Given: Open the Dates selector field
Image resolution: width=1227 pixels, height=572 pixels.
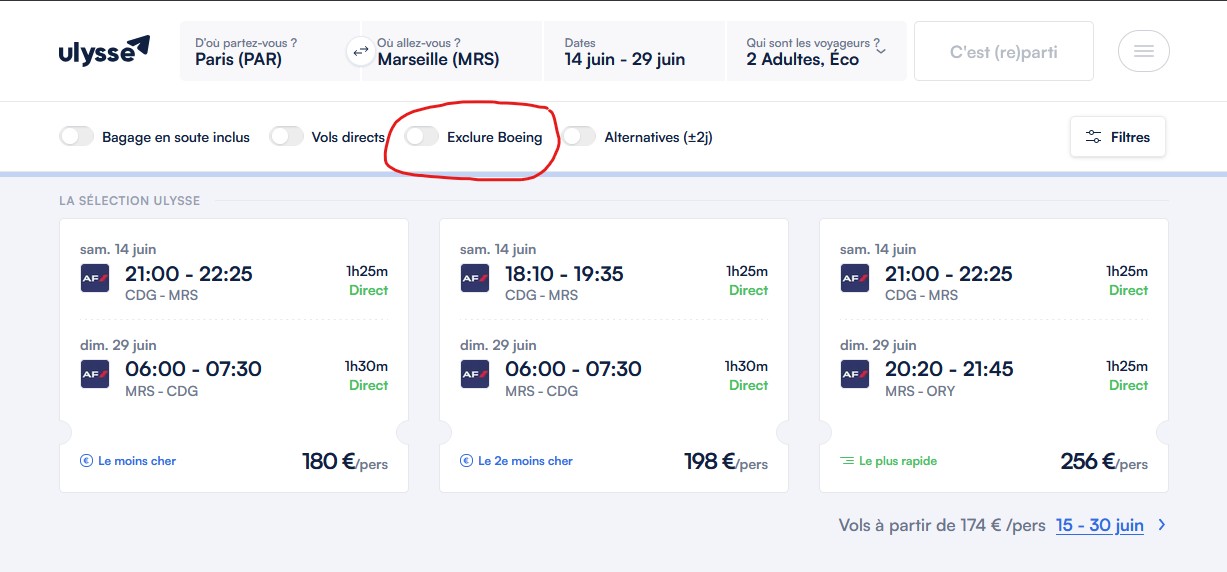Looking at the screenshot, I should coord(634,51).
